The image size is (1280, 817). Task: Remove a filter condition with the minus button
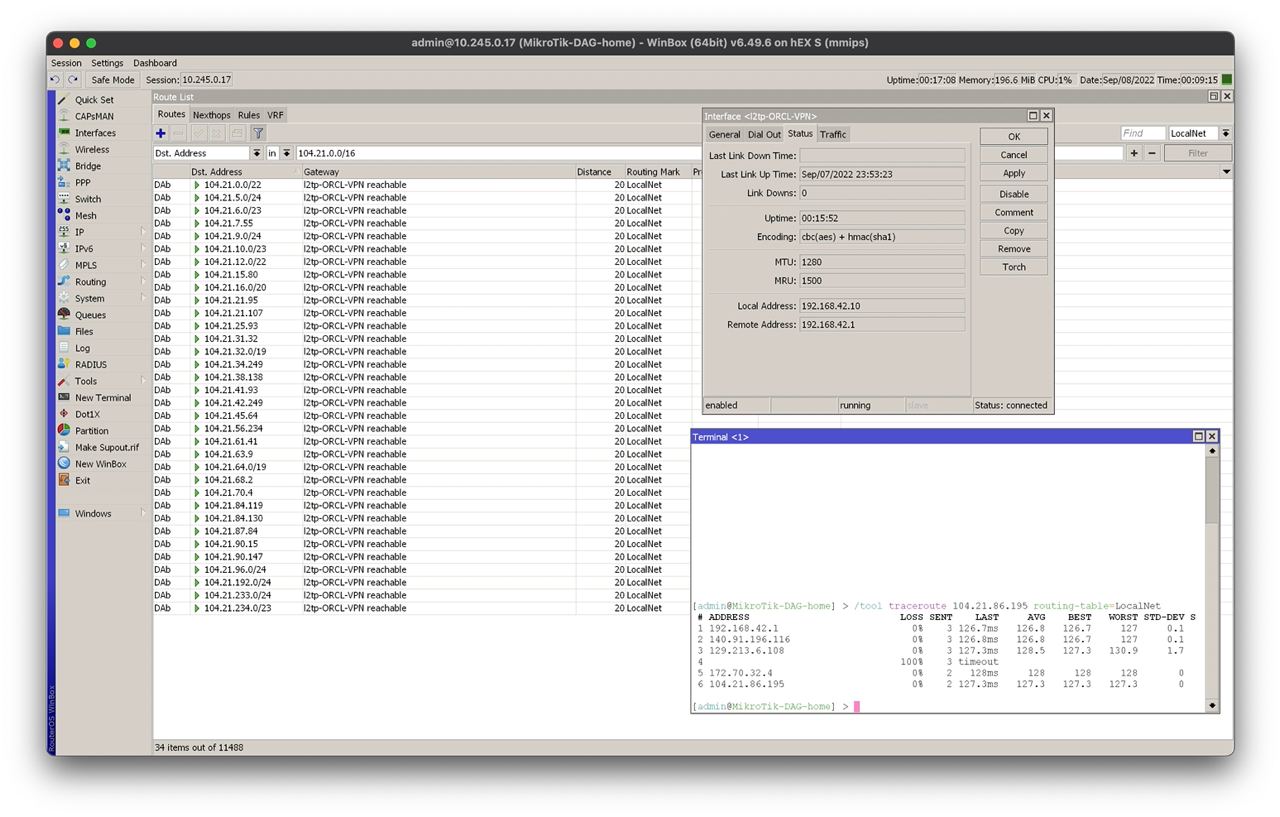1152,153
